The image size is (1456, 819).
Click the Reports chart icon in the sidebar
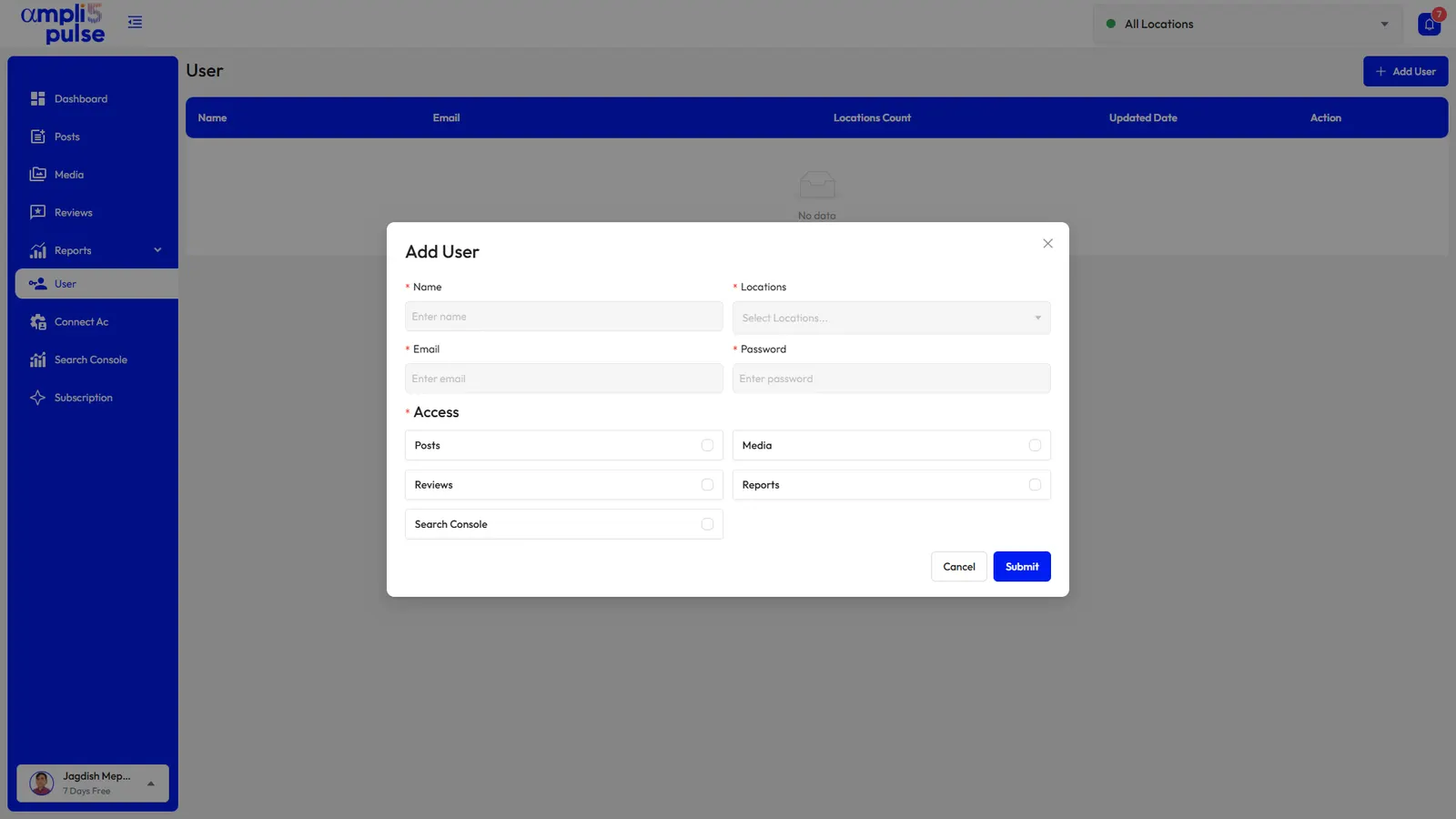tap(37, 250)
